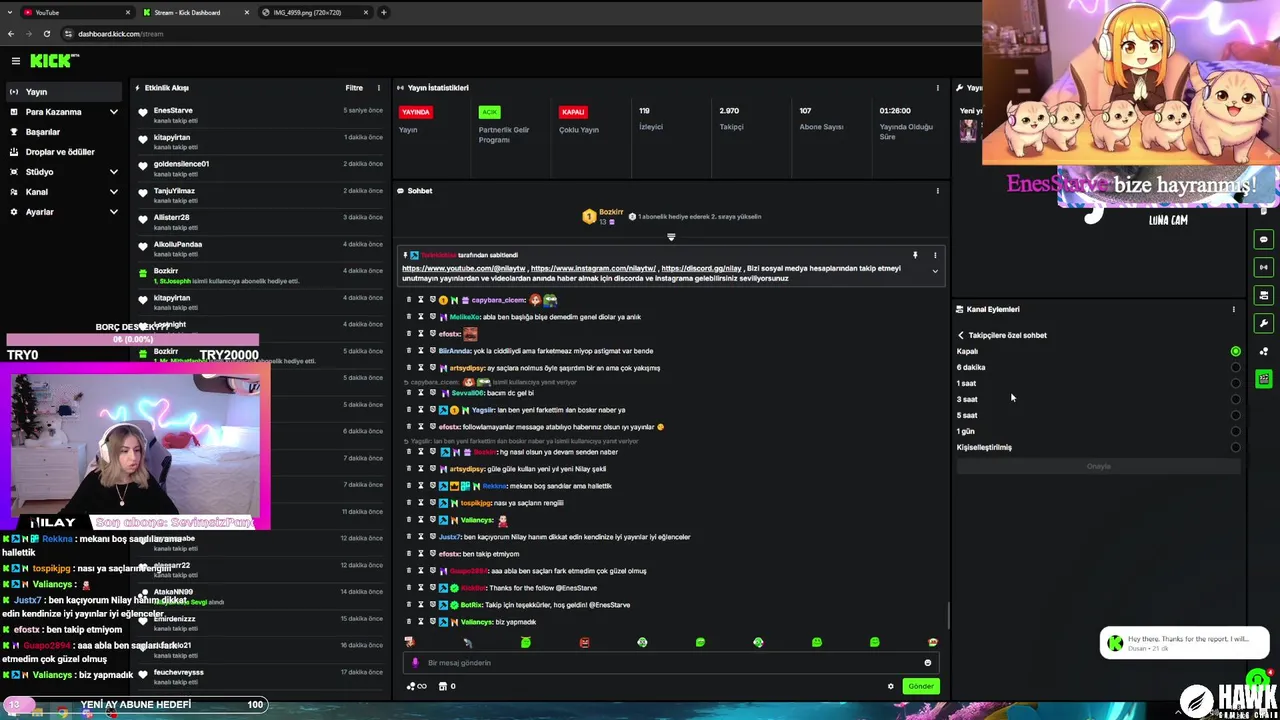
Task: Open a new browser tab
Action: [384, 13]
